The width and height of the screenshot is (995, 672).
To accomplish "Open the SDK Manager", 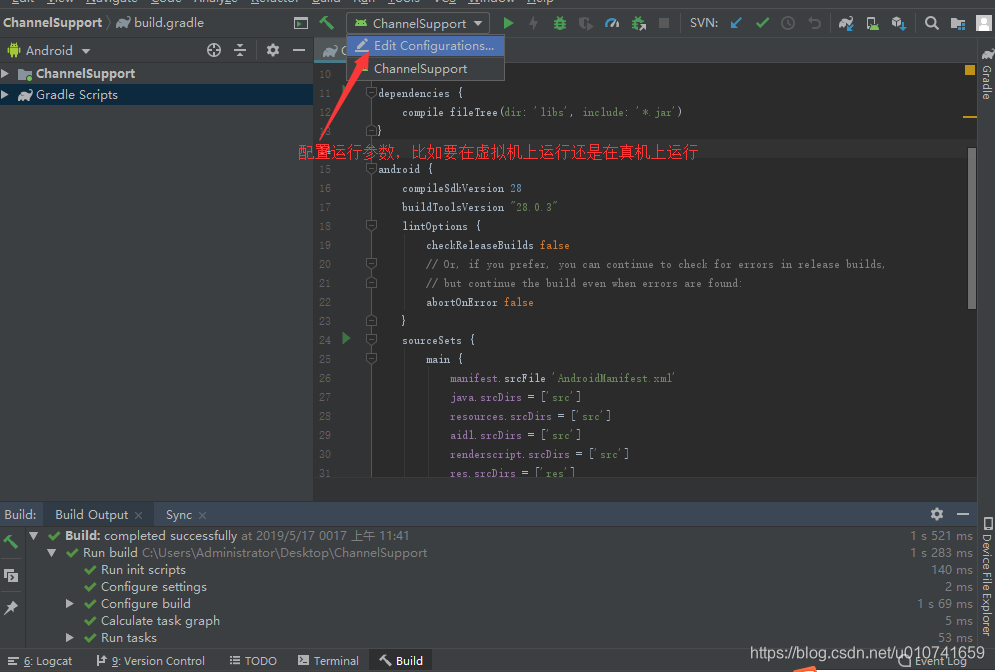I will coord(899,22).
